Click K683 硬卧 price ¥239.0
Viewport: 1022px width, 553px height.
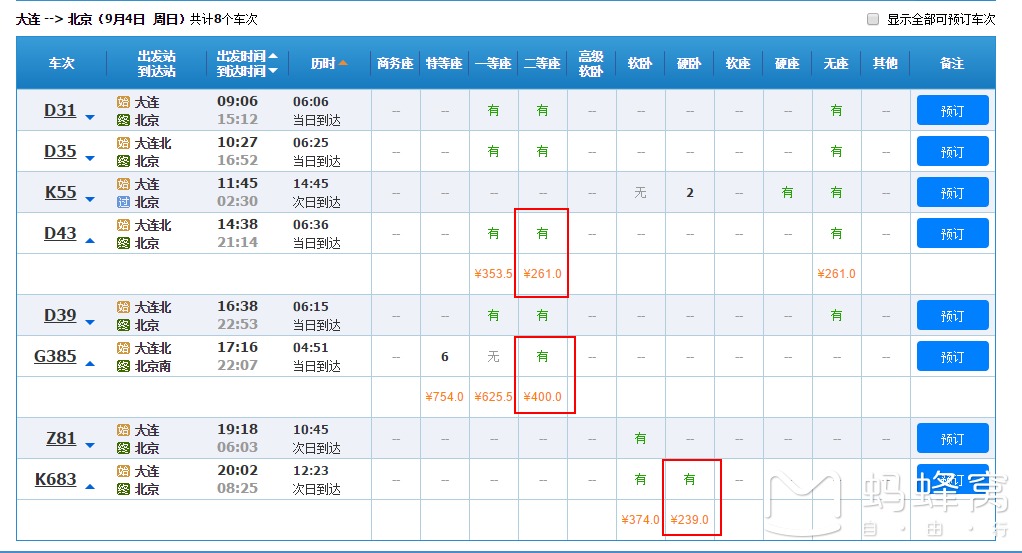(x=690, y=520)
